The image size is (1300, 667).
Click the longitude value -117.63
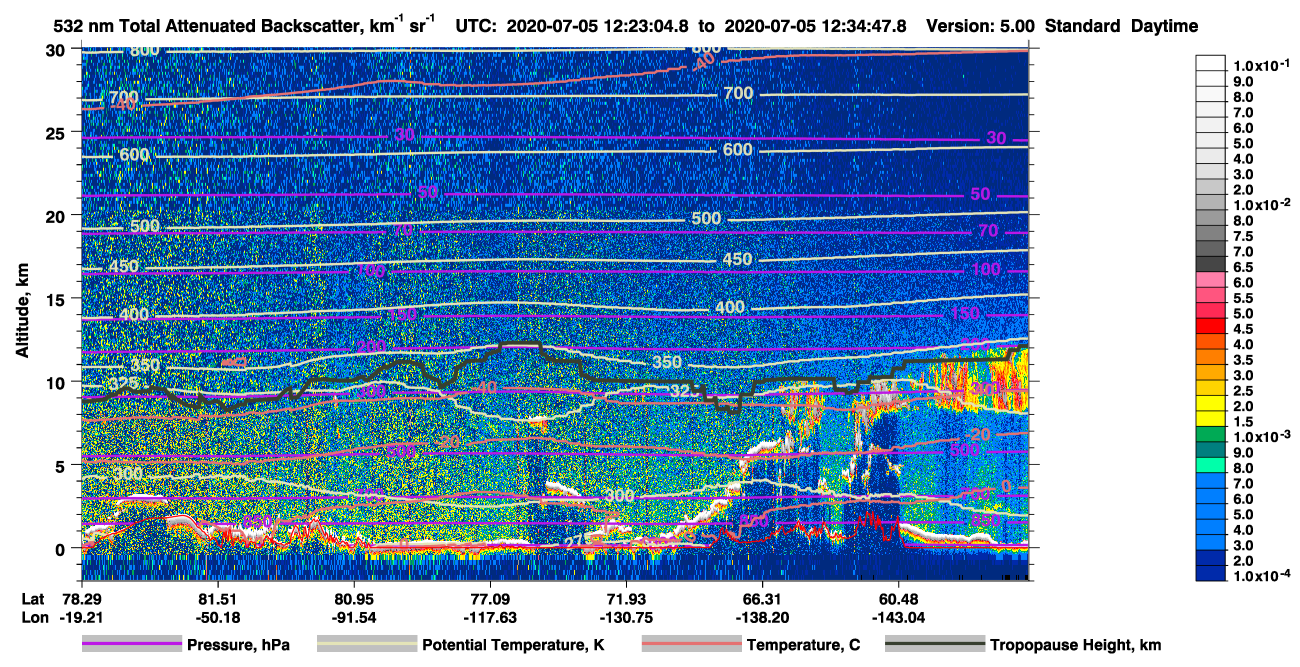pos(490,617)
